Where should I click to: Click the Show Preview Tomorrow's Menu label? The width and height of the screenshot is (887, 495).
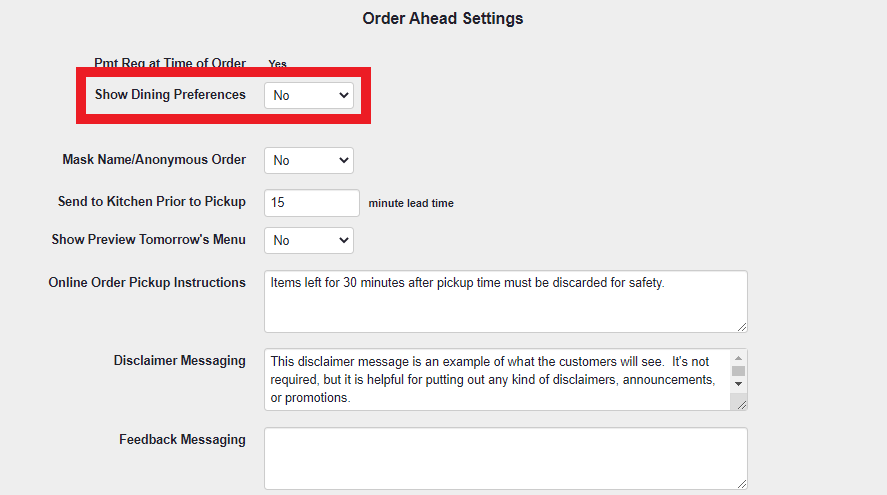pos(148,239)
